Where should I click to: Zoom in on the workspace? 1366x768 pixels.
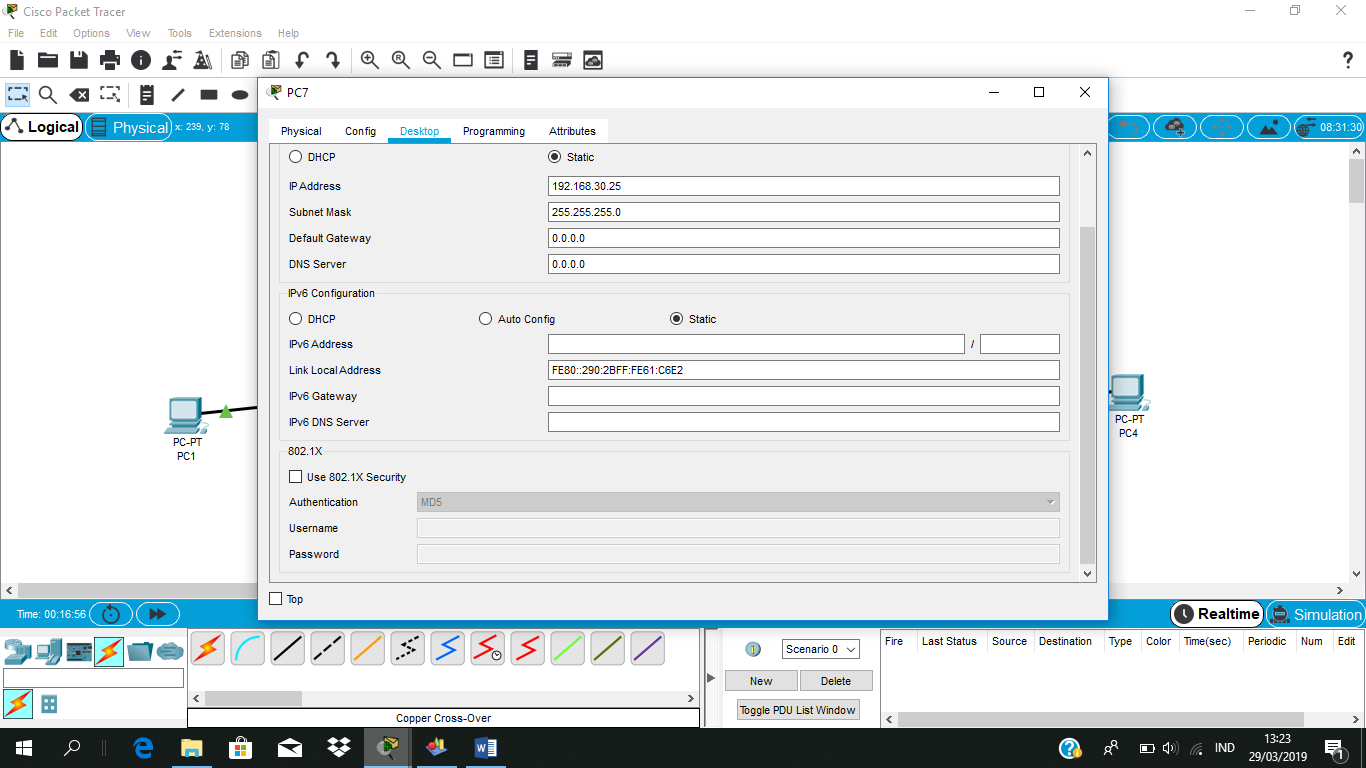(x=370, y=60)
